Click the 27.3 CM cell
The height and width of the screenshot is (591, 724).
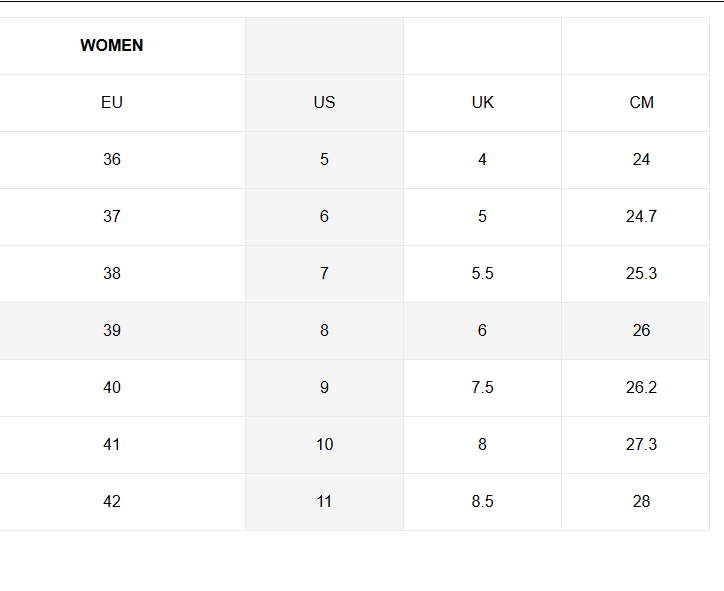pos(641,444)
